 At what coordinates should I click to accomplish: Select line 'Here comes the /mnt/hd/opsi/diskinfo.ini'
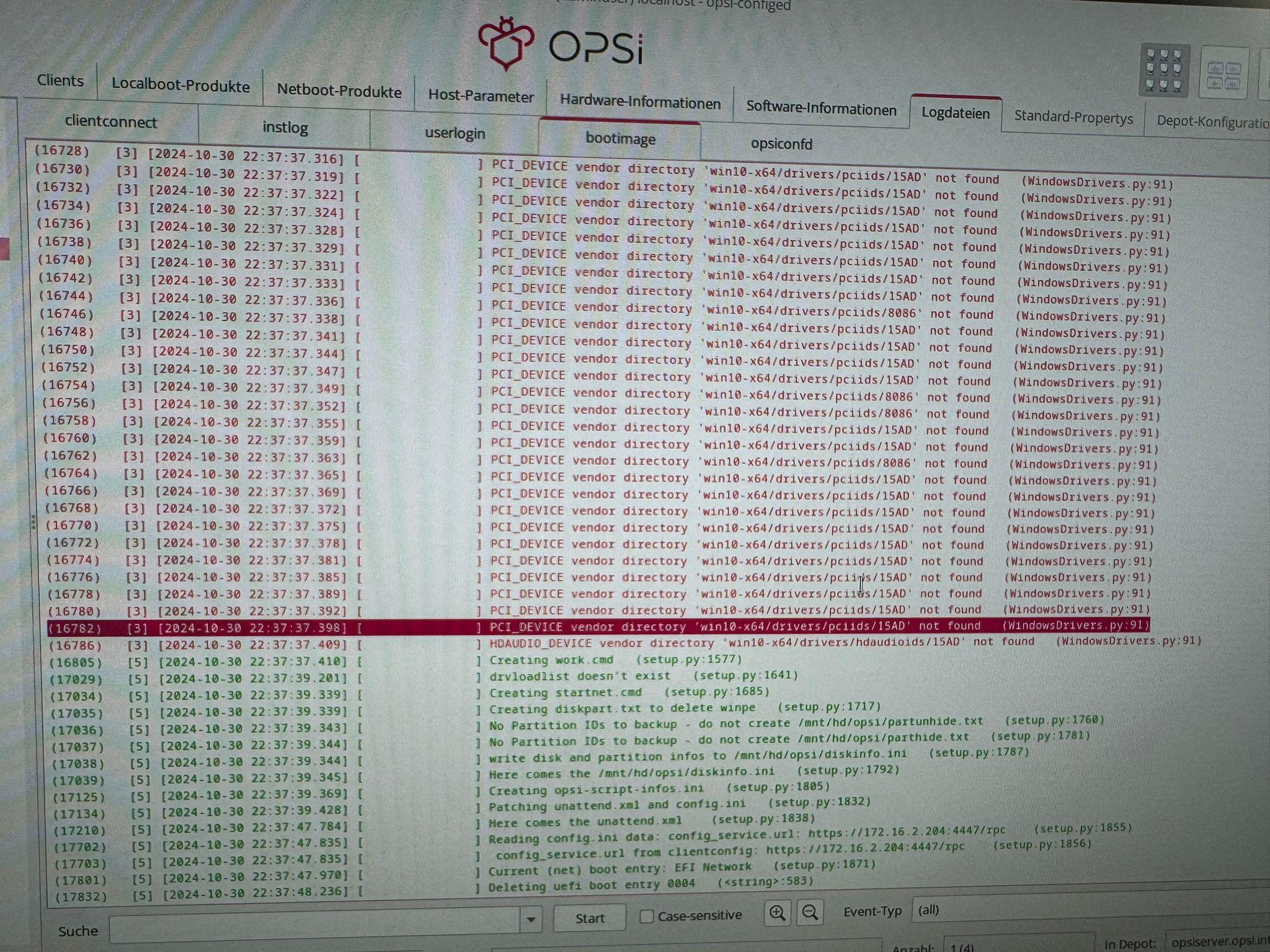pos(476,774)
